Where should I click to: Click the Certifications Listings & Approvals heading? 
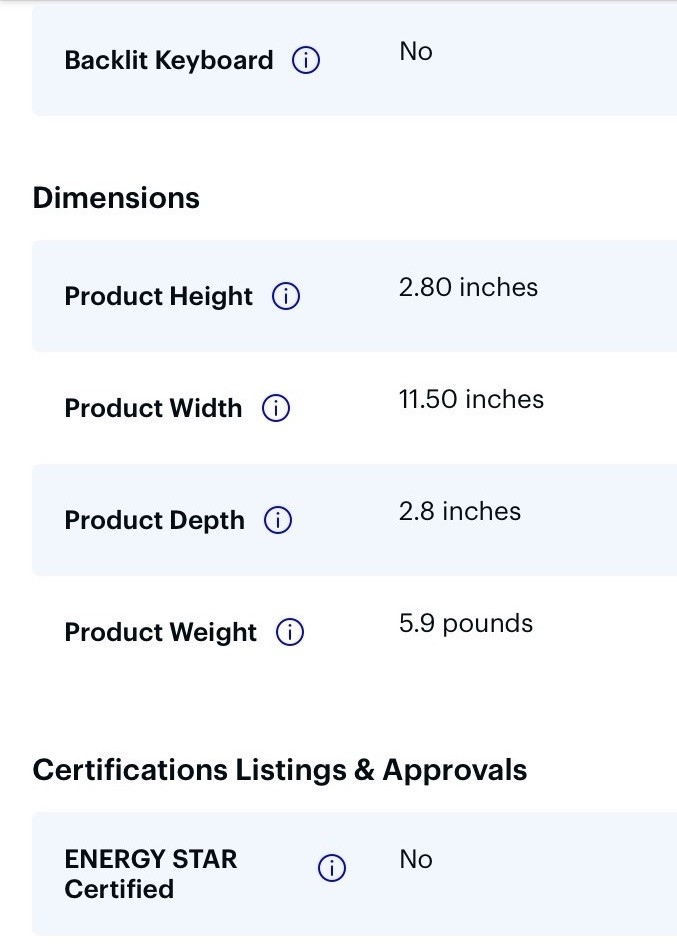tap(280, 770)
